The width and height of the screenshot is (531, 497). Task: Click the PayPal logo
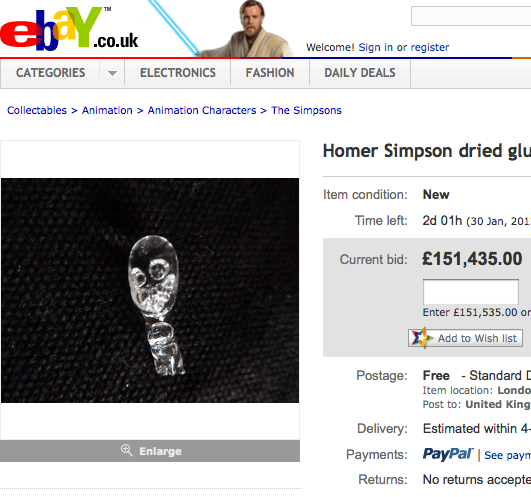(448, 454)
